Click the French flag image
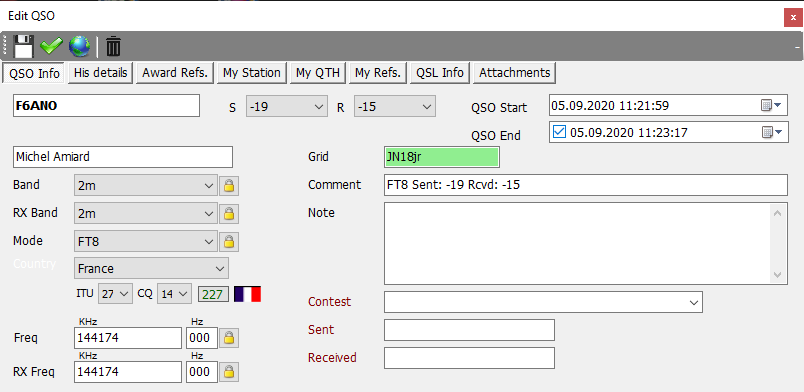 248,294
